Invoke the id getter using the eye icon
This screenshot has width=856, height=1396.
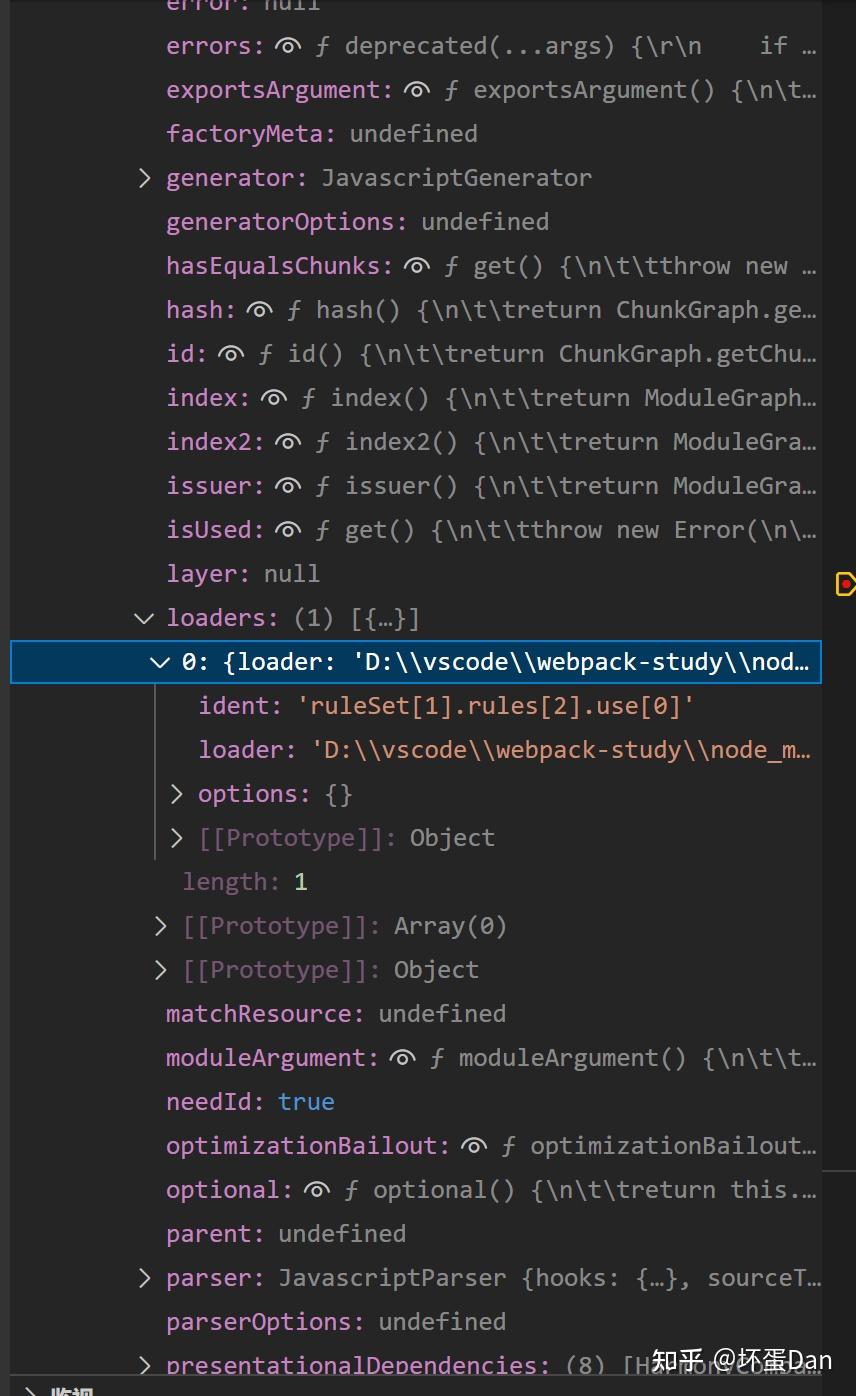click(231, 354)
